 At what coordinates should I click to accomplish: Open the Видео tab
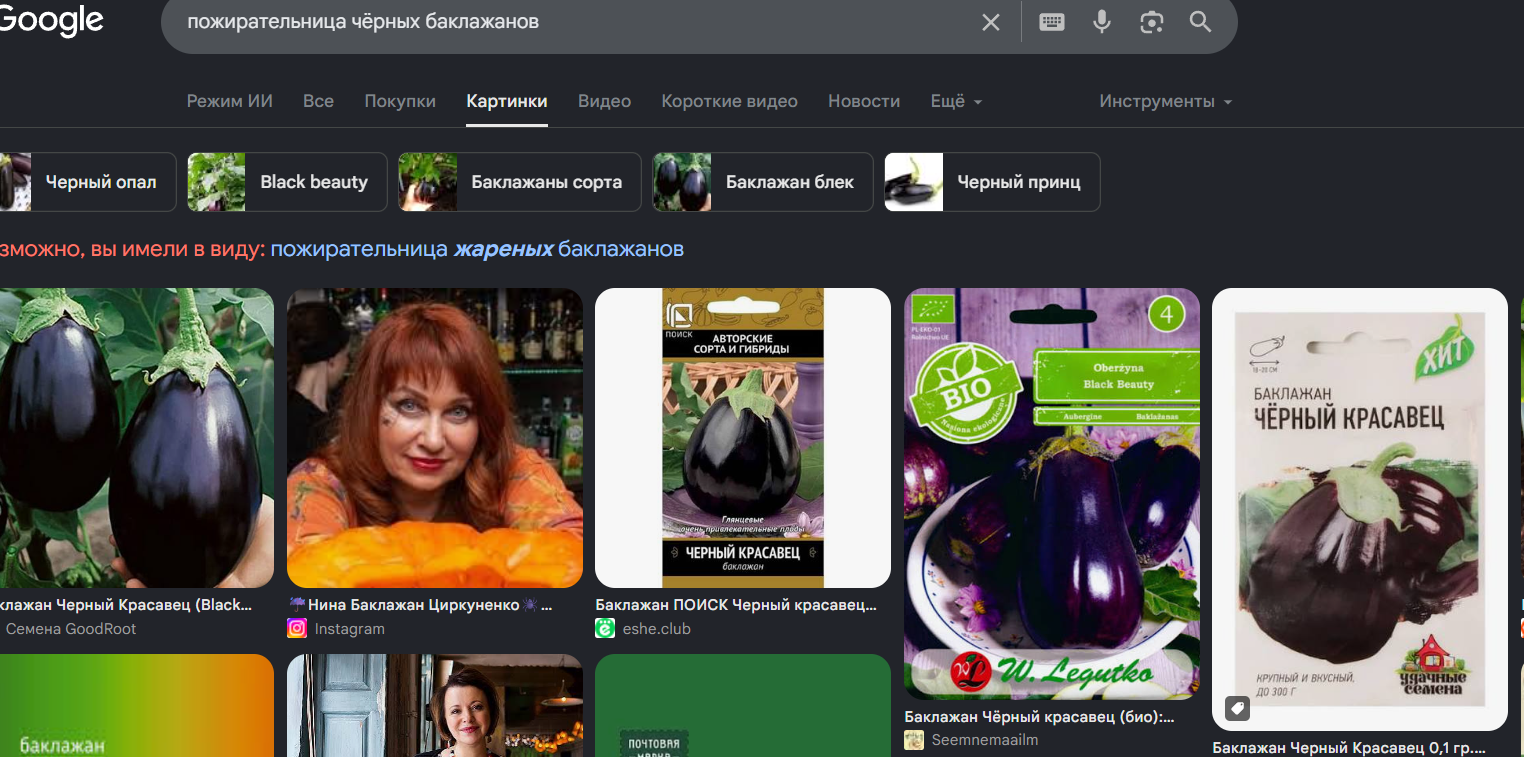click(x=605, y=101)
